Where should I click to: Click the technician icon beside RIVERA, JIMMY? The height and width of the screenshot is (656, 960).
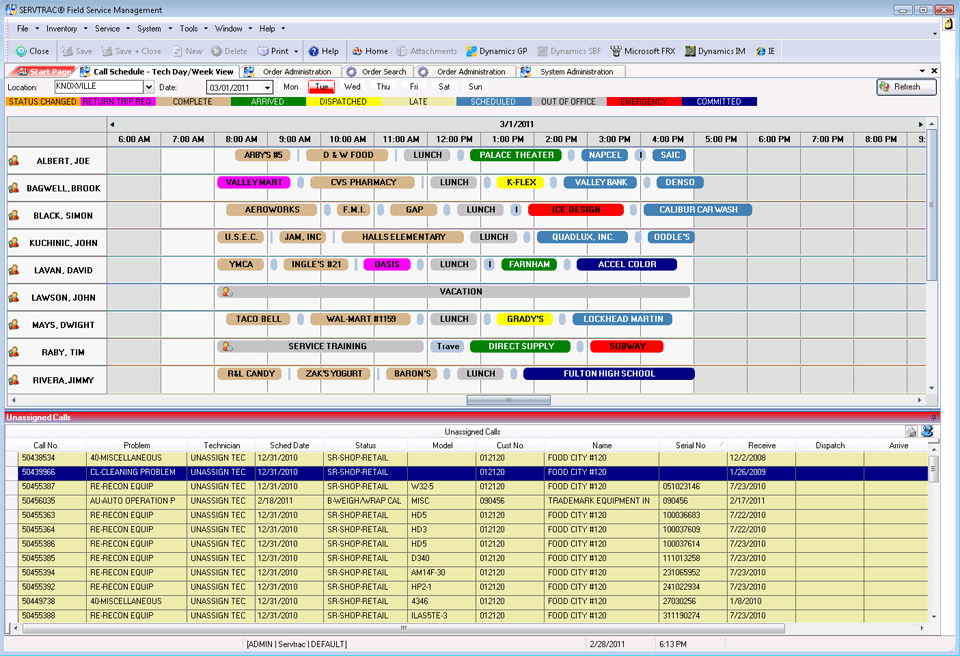[13, 380]
